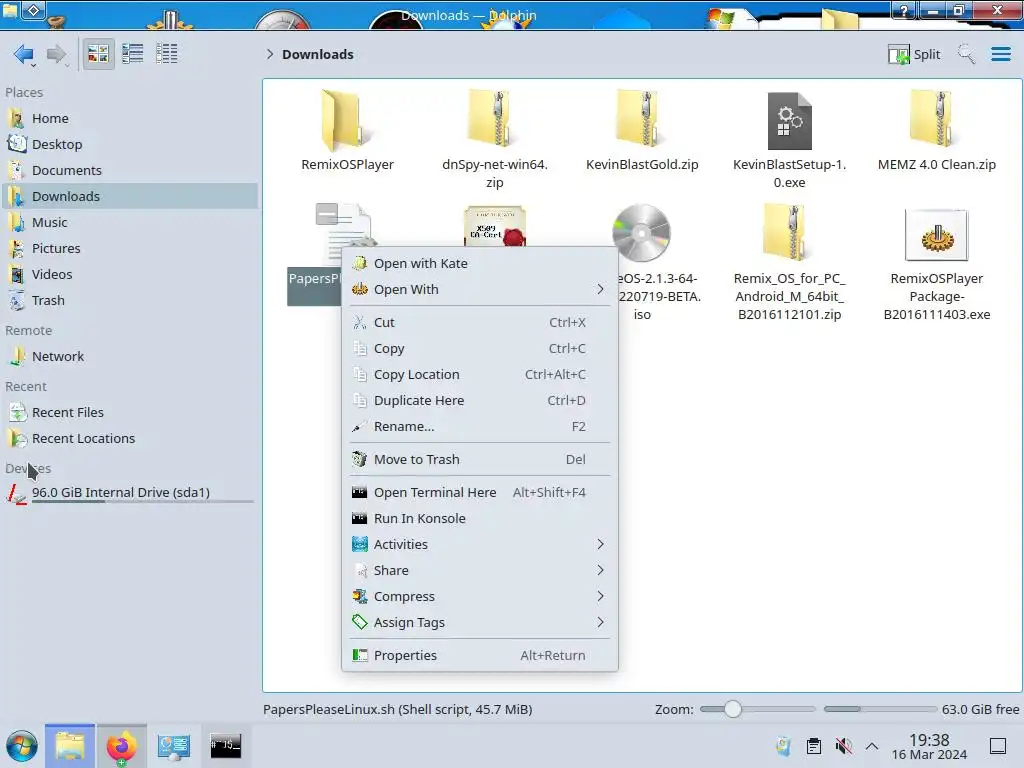Screen dimensions: 1024x768
Task: Select the X509 certificate file icon
Action: 494,227
